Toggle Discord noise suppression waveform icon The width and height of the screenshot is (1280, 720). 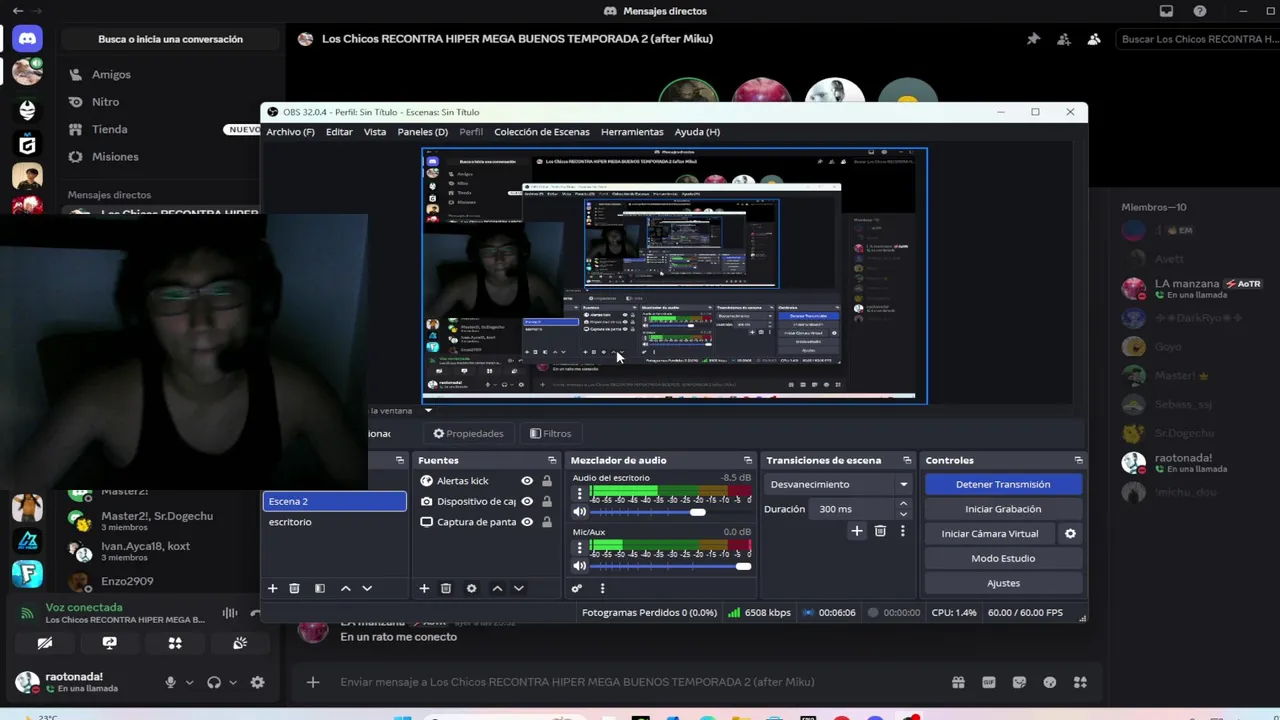230,613
